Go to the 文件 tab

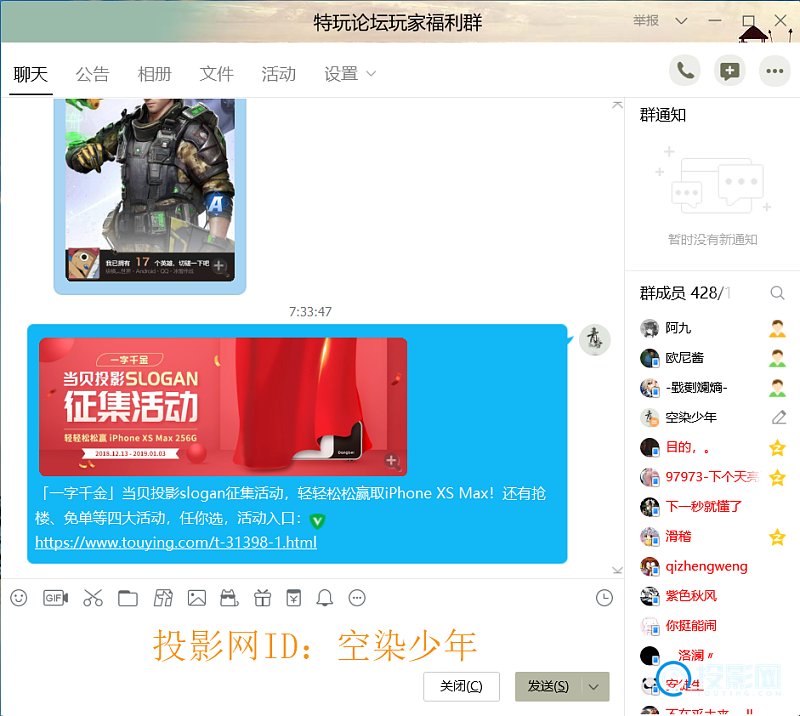point(216,75)
